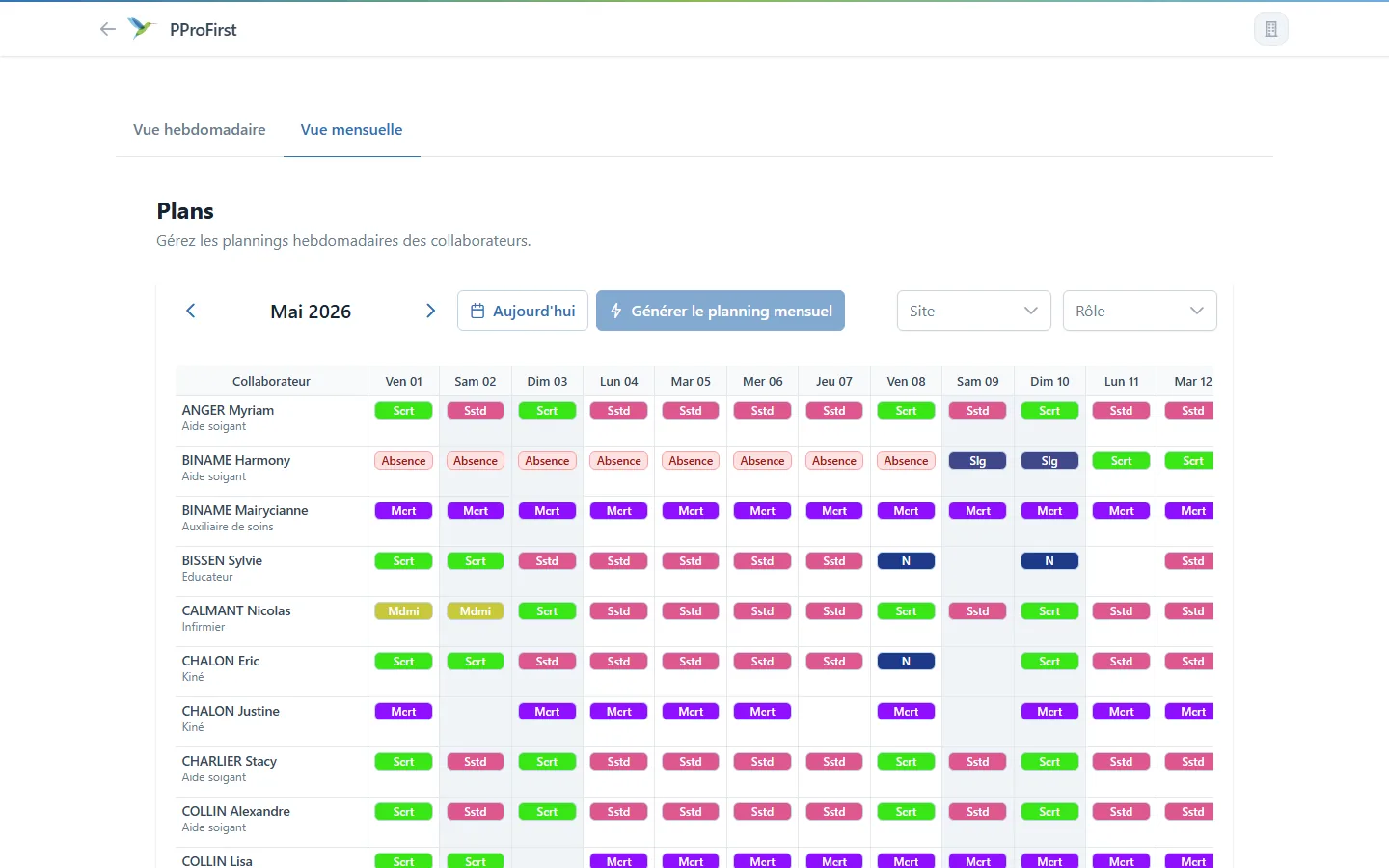The width and height of the screenshot is (1389, 868).
Task: Click BINAME Mairycianne's Mcrt shift on Jeu 07
Action: coord(834,511)
